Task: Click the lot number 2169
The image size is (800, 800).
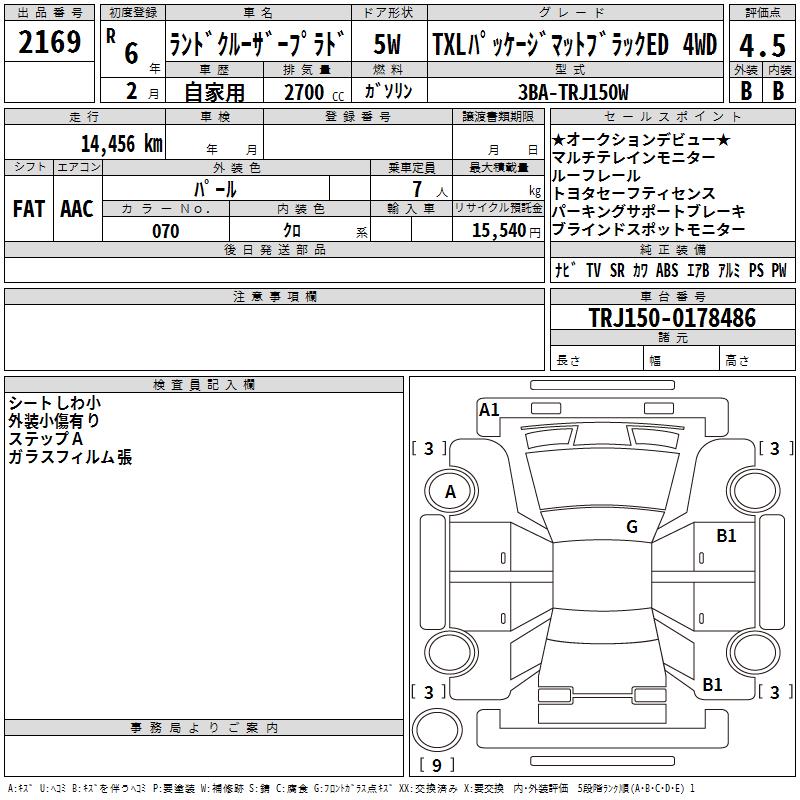Action: pyautogui.click(x=49, y=42)
